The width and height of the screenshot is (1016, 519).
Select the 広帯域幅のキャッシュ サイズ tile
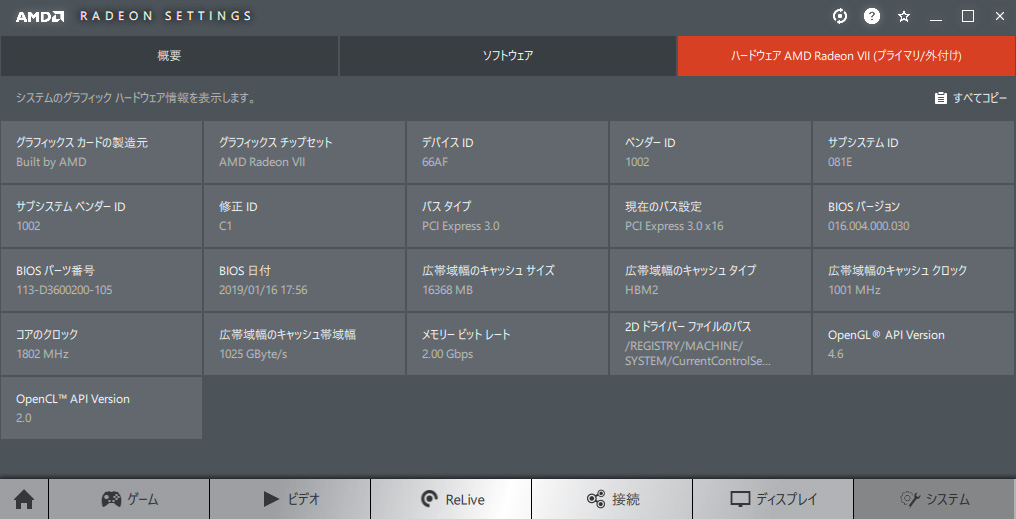tap(507, 280)
